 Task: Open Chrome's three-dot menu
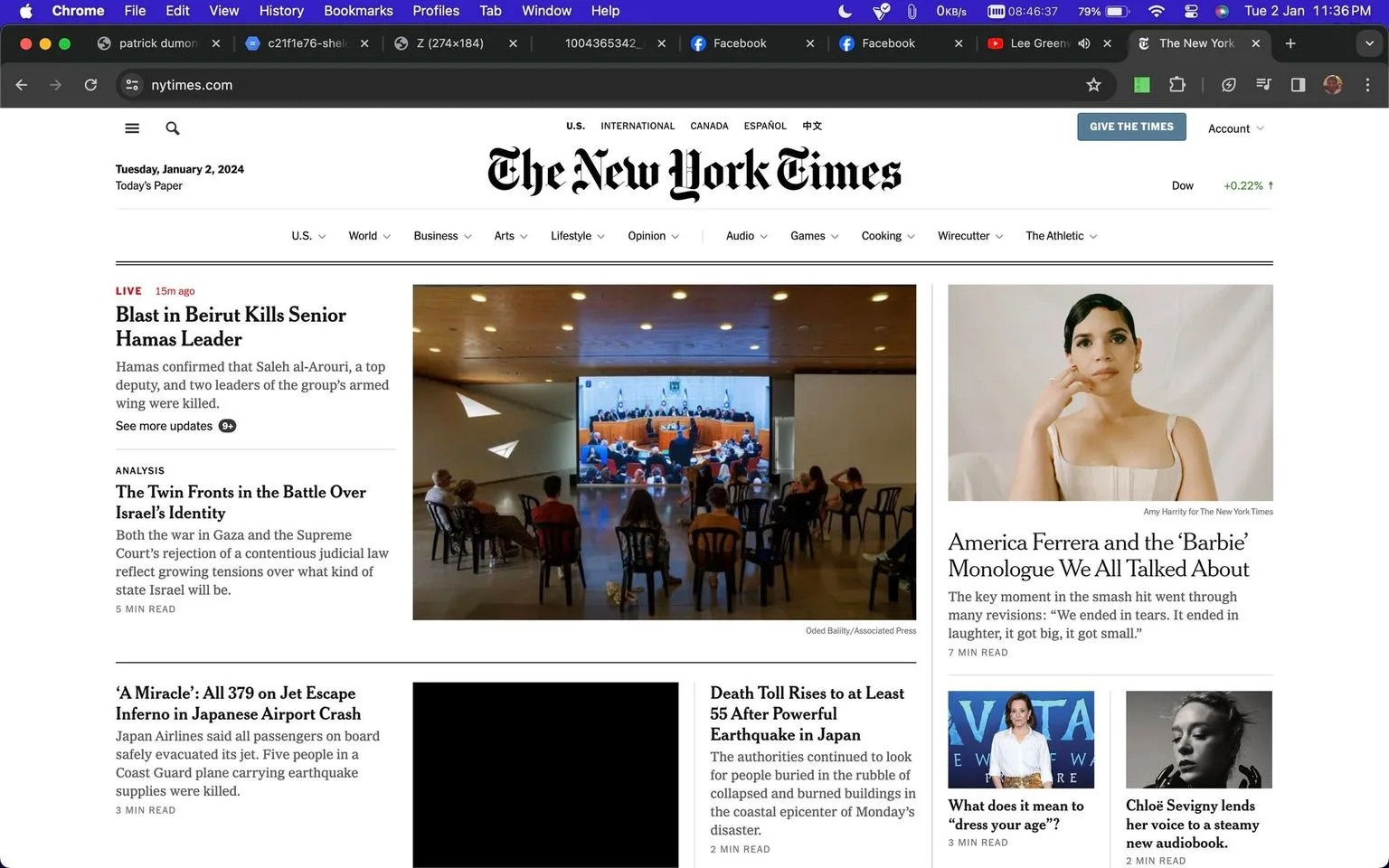(x=1367, y=85)
